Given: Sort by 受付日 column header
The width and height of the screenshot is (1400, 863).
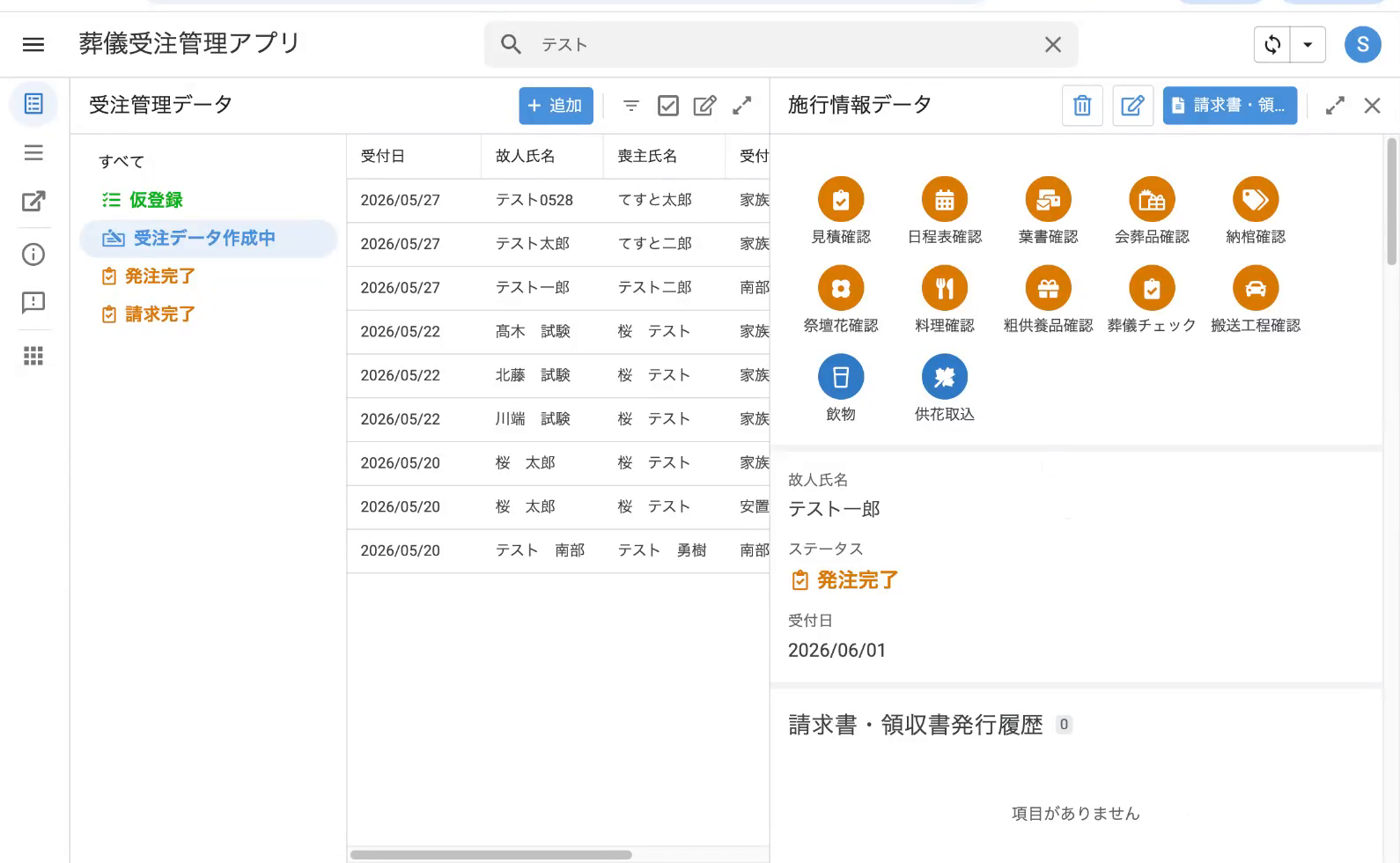Looking at the screenshot, I should tap(413, 156).
